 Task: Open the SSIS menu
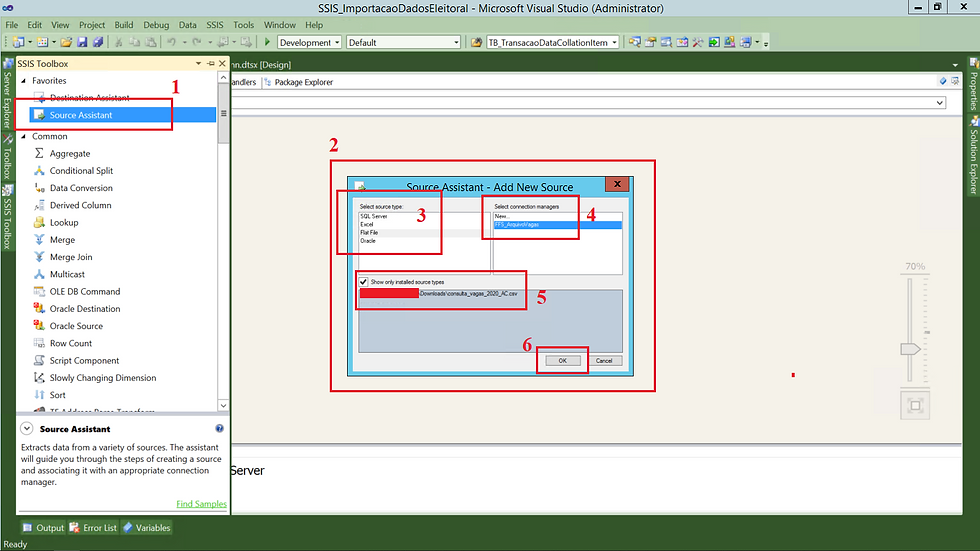214,25
